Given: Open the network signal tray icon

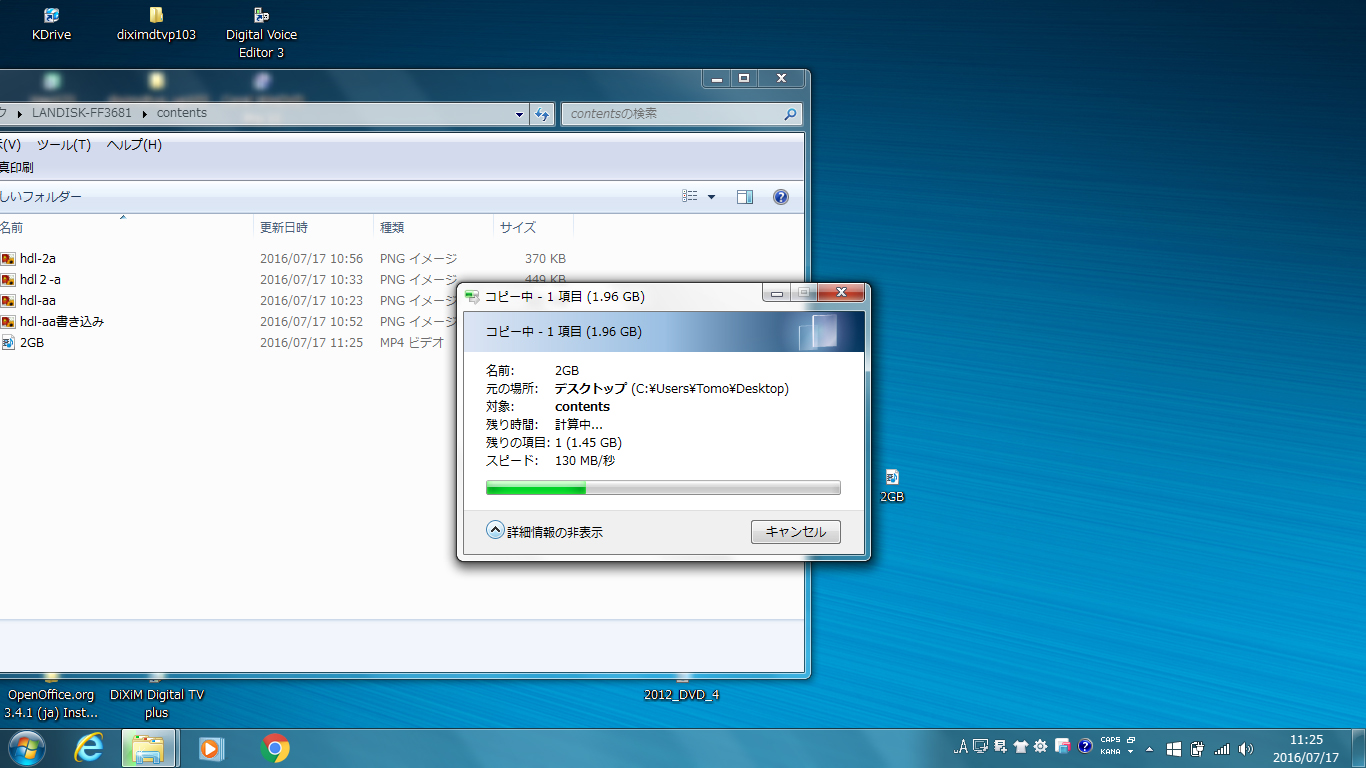Looking at the screenshot, I should (x=1221, y=748).
